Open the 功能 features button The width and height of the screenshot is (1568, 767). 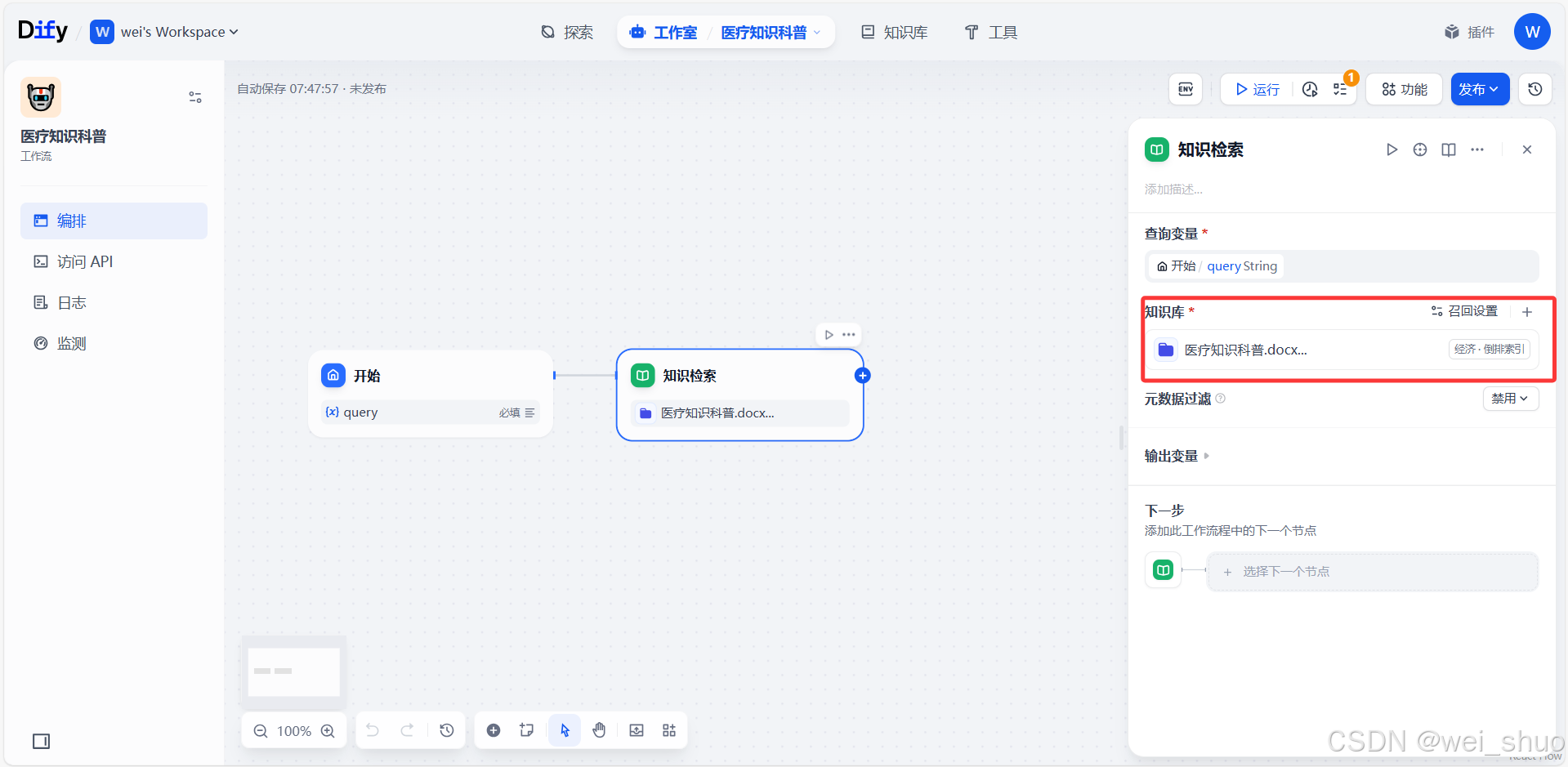1404,89
